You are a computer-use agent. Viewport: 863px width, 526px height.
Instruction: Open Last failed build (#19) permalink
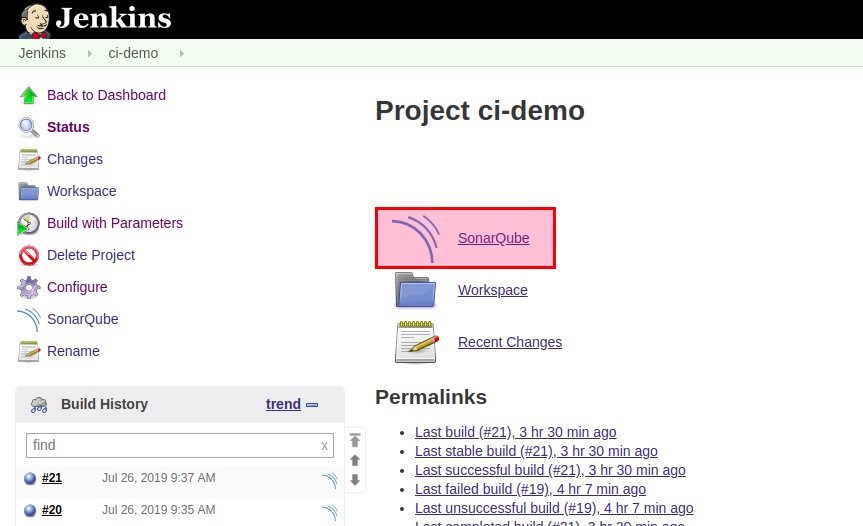coord(531,489)
